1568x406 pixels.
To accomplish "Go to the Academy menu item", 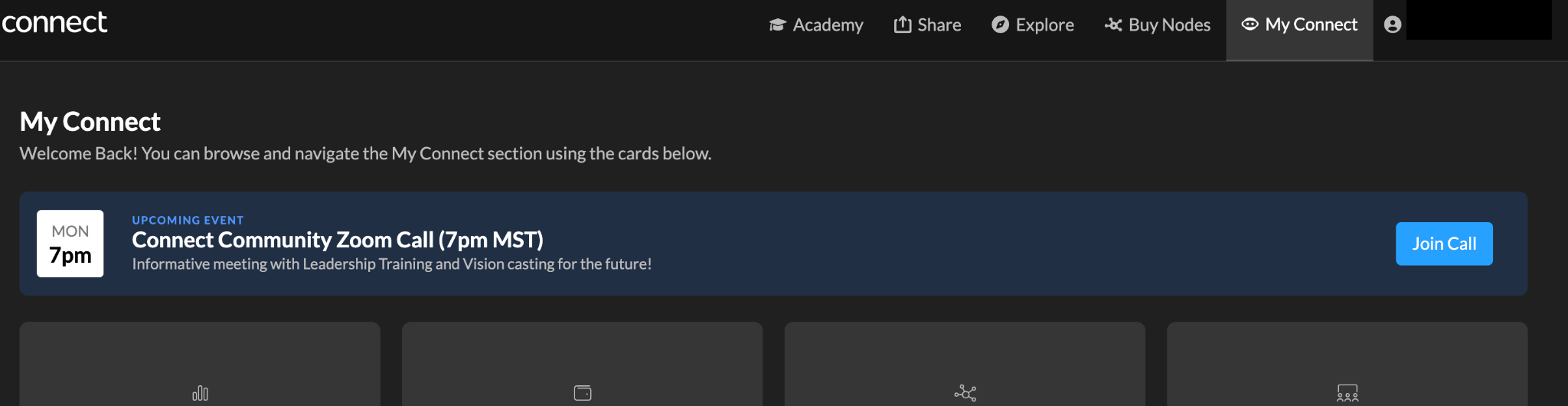I will click(x=828, y=25).
